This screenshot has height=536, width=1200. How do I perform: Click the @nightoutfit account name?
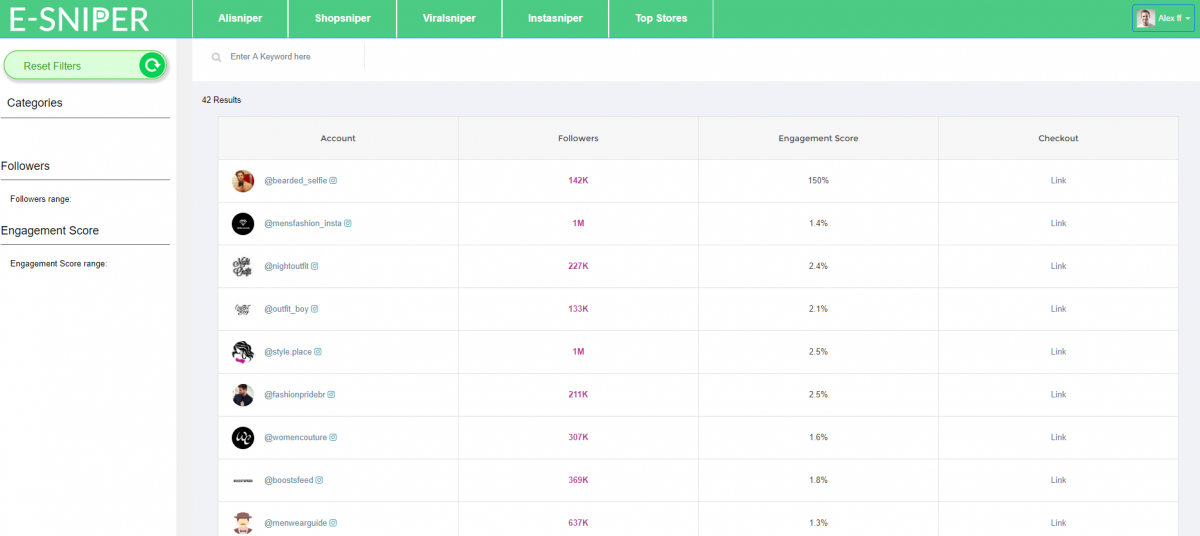point(286,266)
